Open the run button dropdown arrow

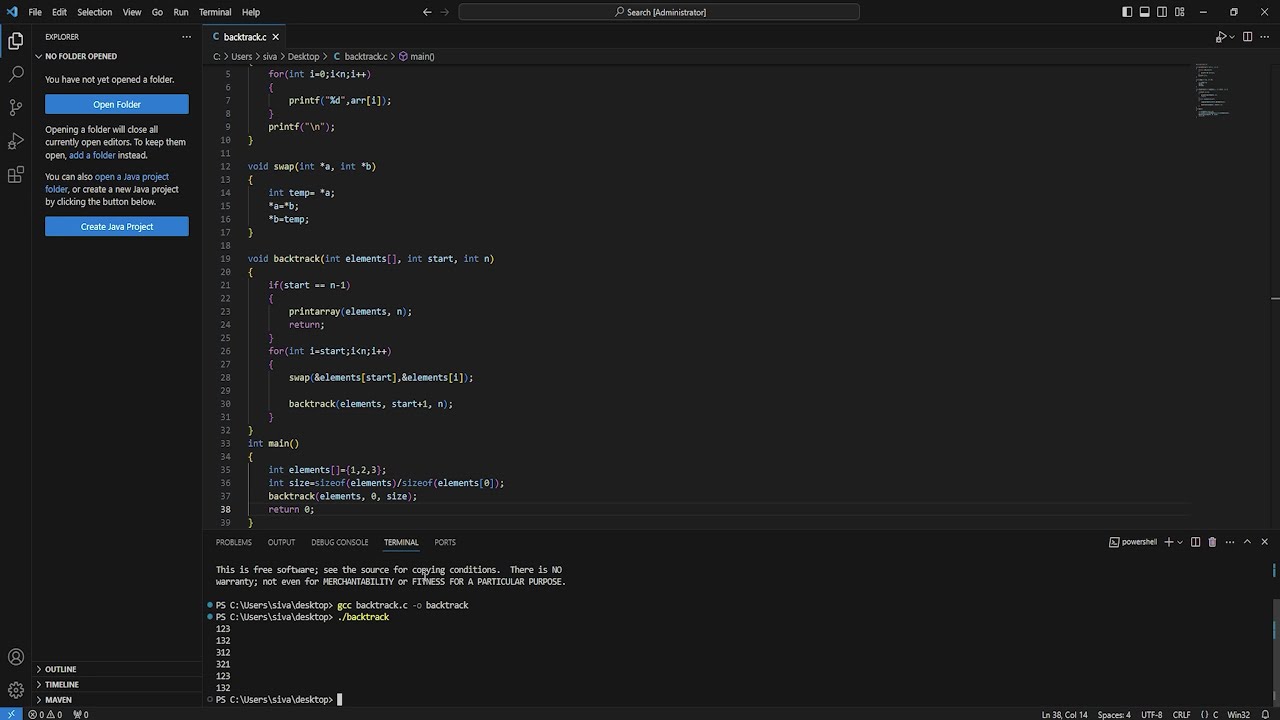[x=1232, y=37]
